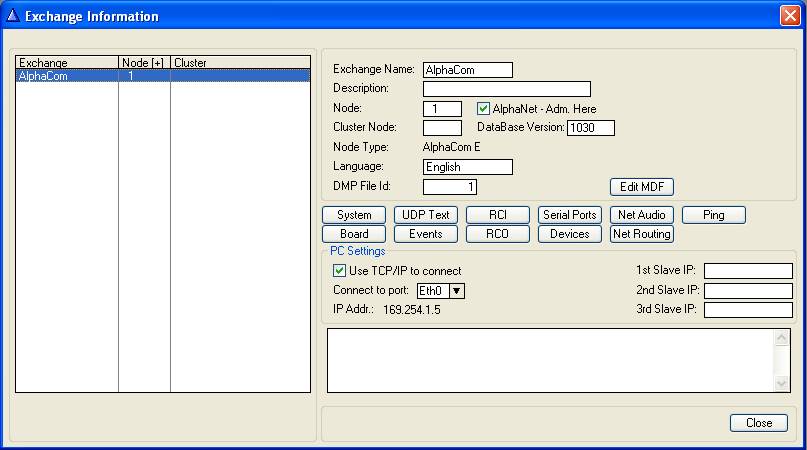Disable Use TCP/IP to connect
The width and height of the screenshot is (807, 450).
pos(339,271)
